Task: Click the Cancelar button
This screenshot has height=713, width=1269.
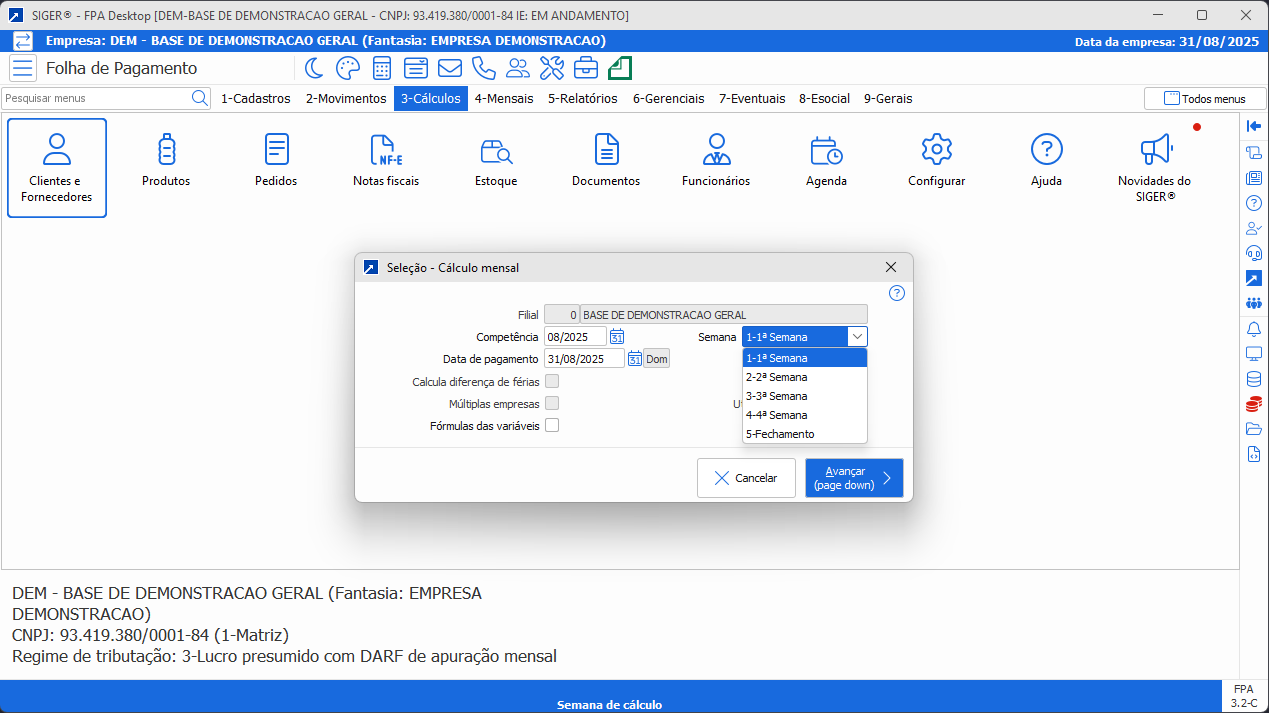Action: point(746,478)
